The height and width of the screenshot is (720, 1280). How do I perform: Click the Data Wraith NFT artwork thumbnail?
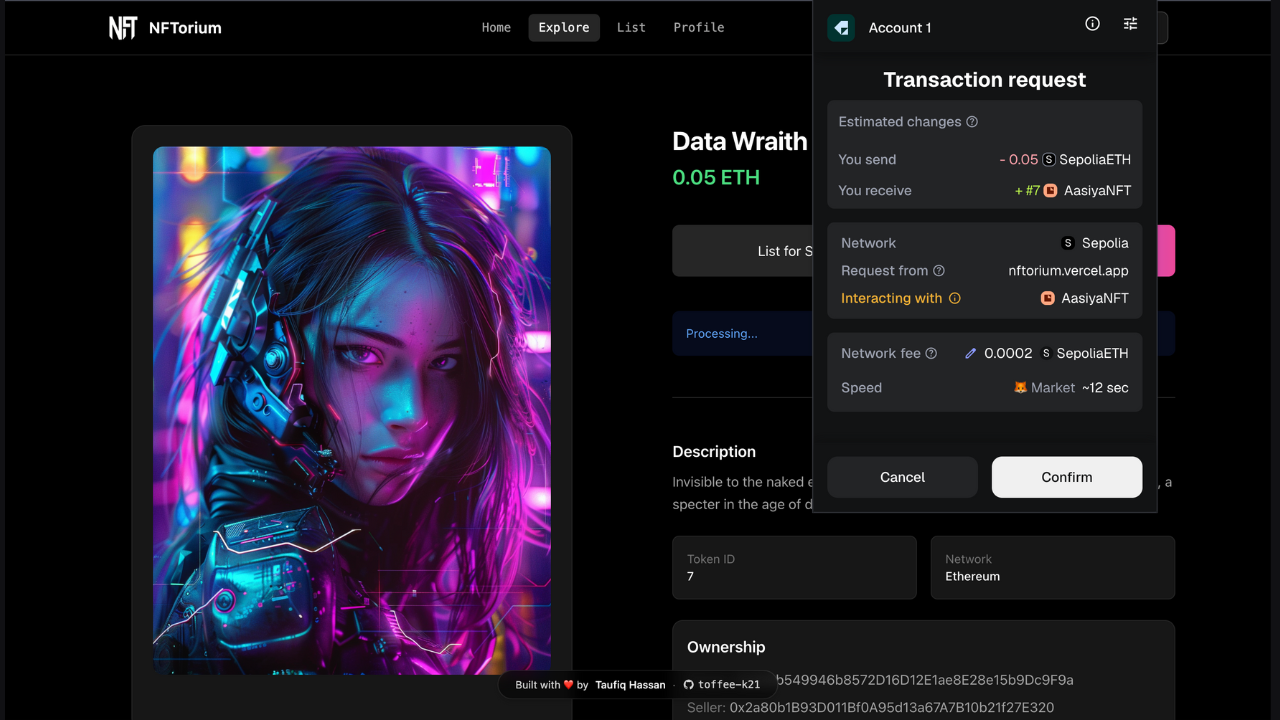coord(351,408)
